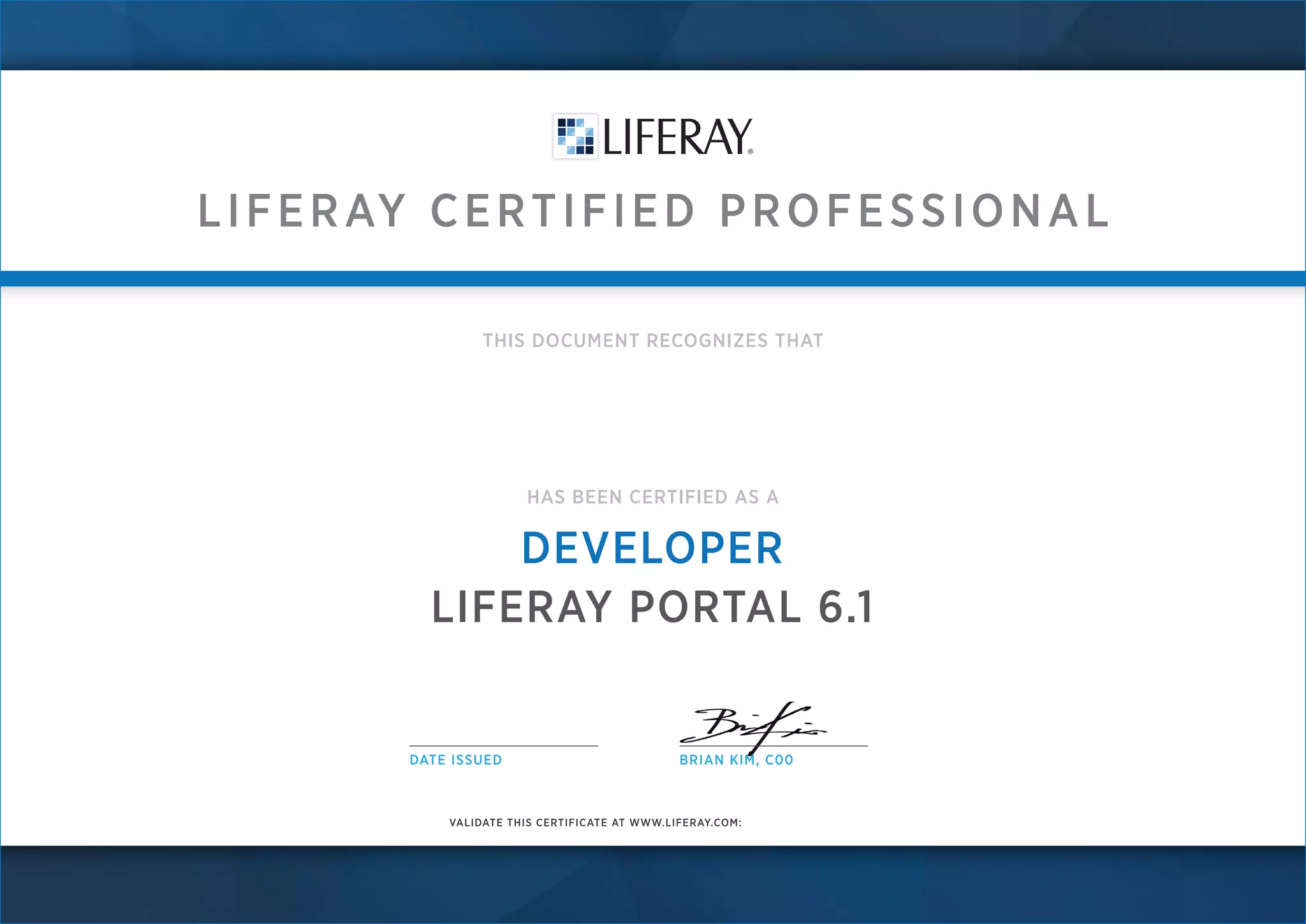Click the LIFERAY wordmark beside the logo
Image resolution: width=1306 pixels, height=924 pixels.
[676, 136]
